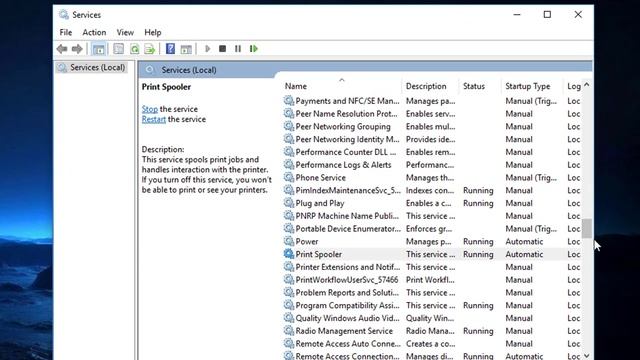The image size is (640, 360).
Task: Click the Forward arrow in the toolbar
Action: [x=77, y=49]
